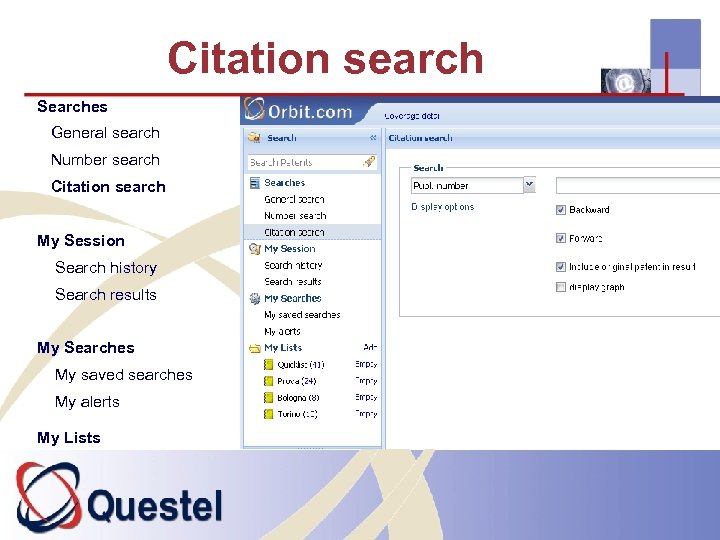Click the My Lists folder icon
Viewport: 720px width, 540px height.
254,349
